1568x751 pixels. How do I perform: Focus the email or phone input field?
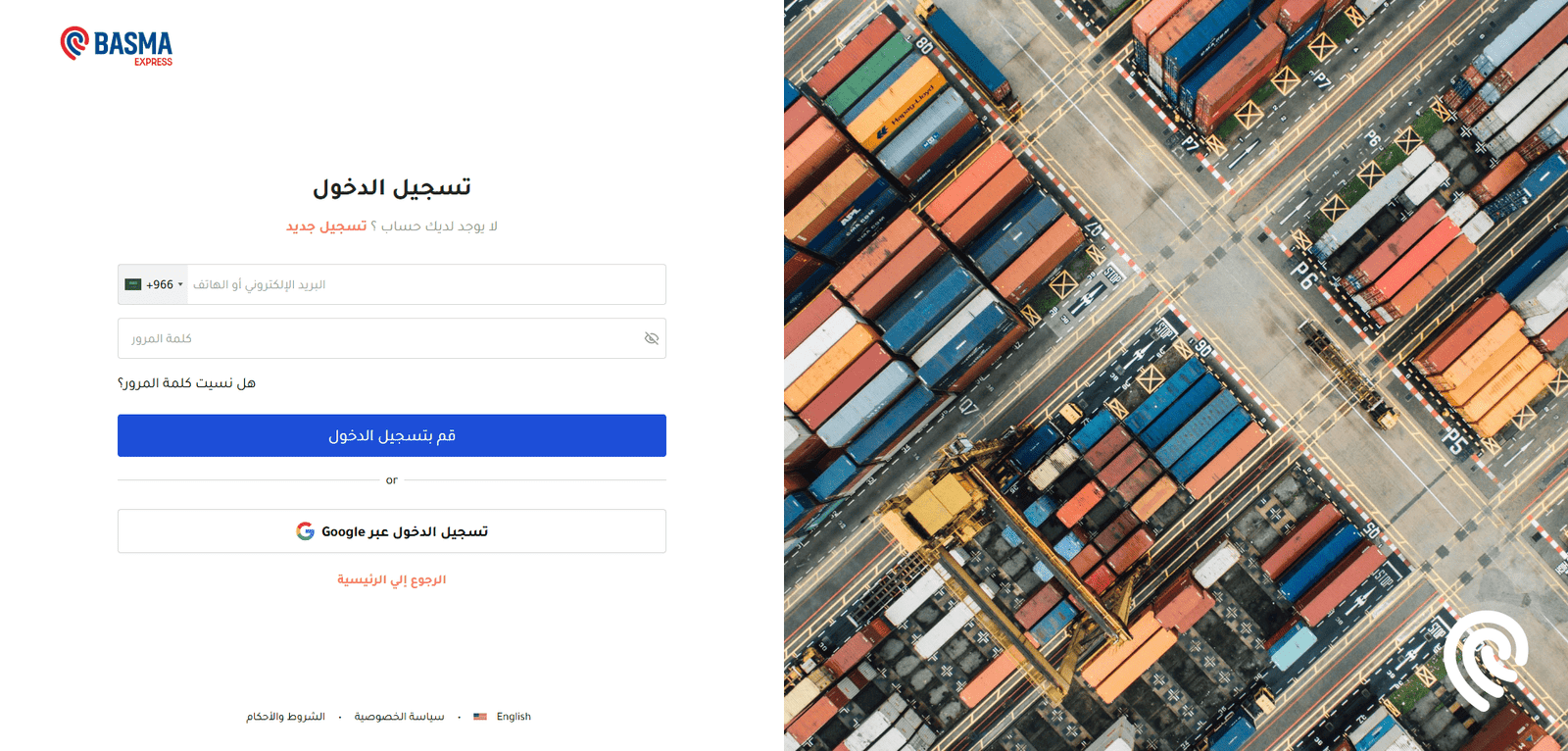426,284
